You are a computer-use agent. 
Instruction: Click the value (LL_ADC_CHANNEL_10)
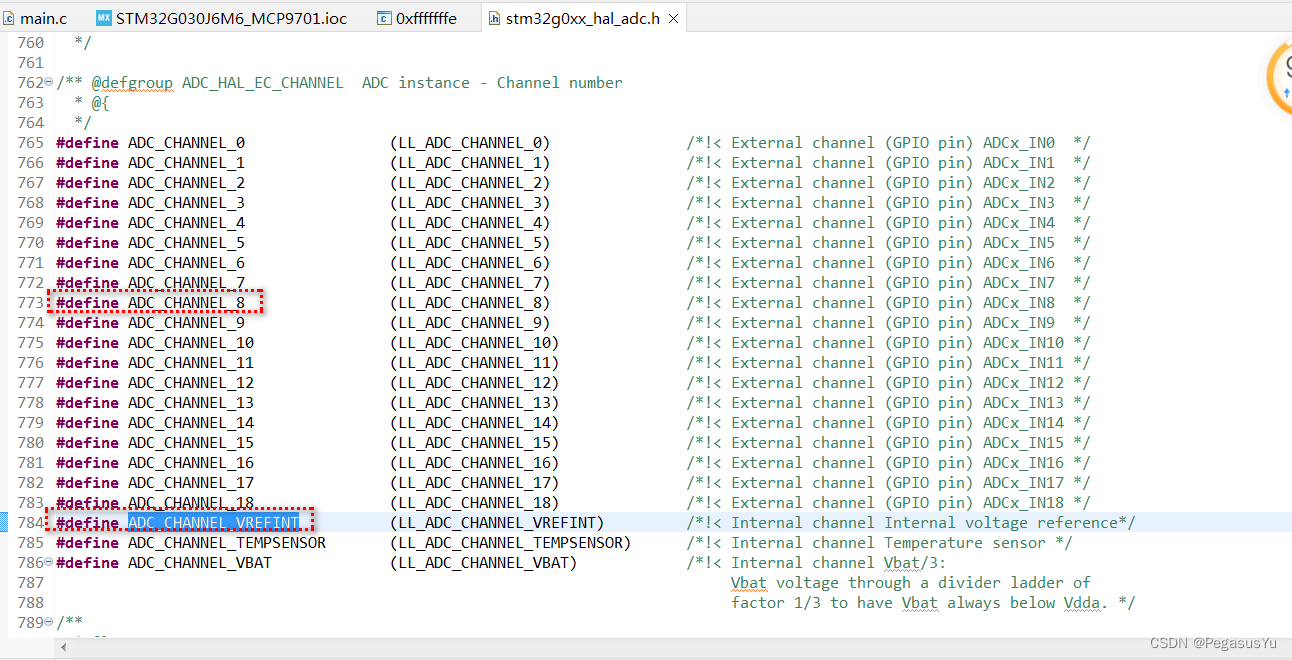point(475,342)
